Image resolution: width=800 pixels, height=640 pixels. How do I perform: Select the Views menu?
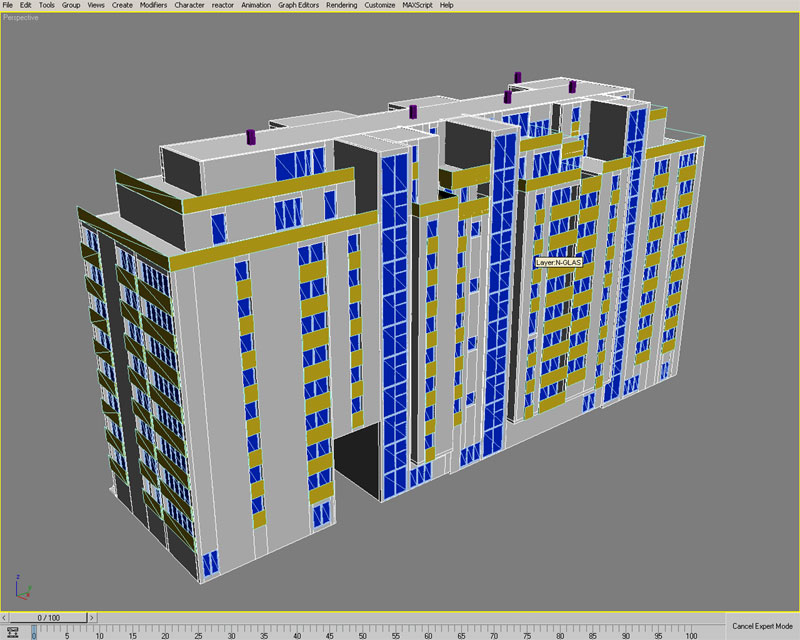96,5
